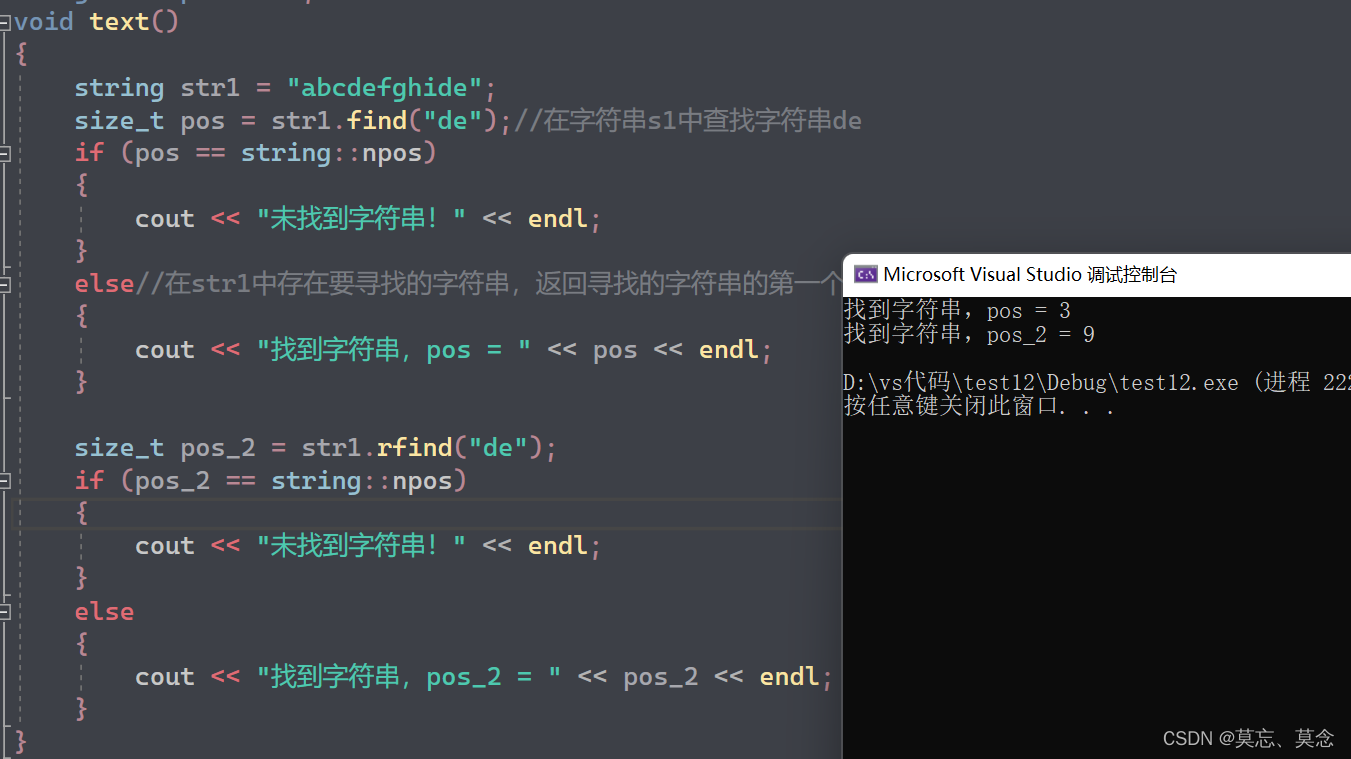Collapse the first if (pos == string::npos) block
The width and height of the screenshot is (1351, 759).
8,152
